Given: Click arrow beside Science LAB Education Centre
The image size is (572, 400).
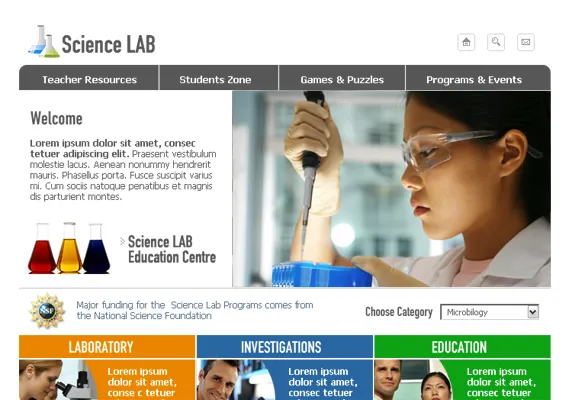Looking at the screenshot, I should tap(122, 241).
